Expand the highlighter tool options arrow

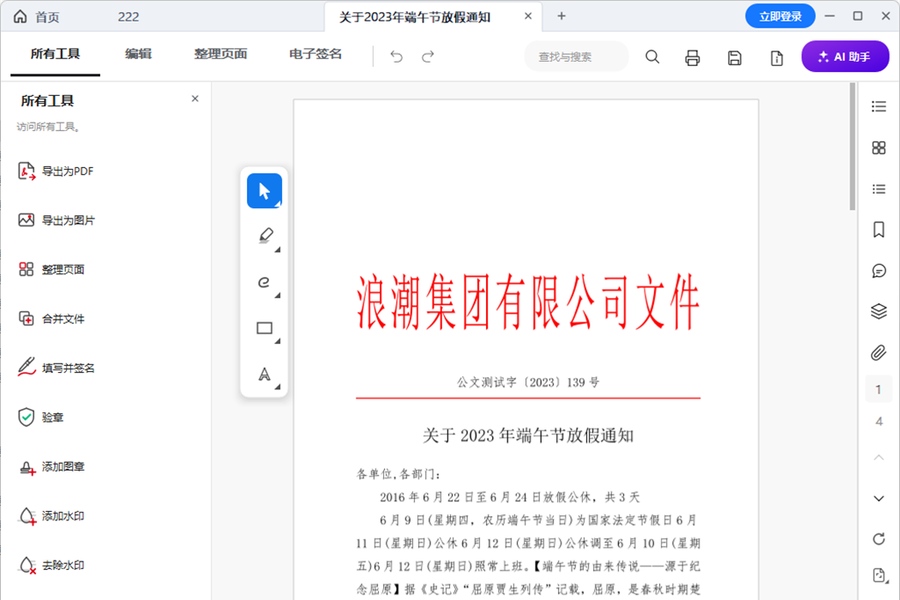[x=278, y=249]
